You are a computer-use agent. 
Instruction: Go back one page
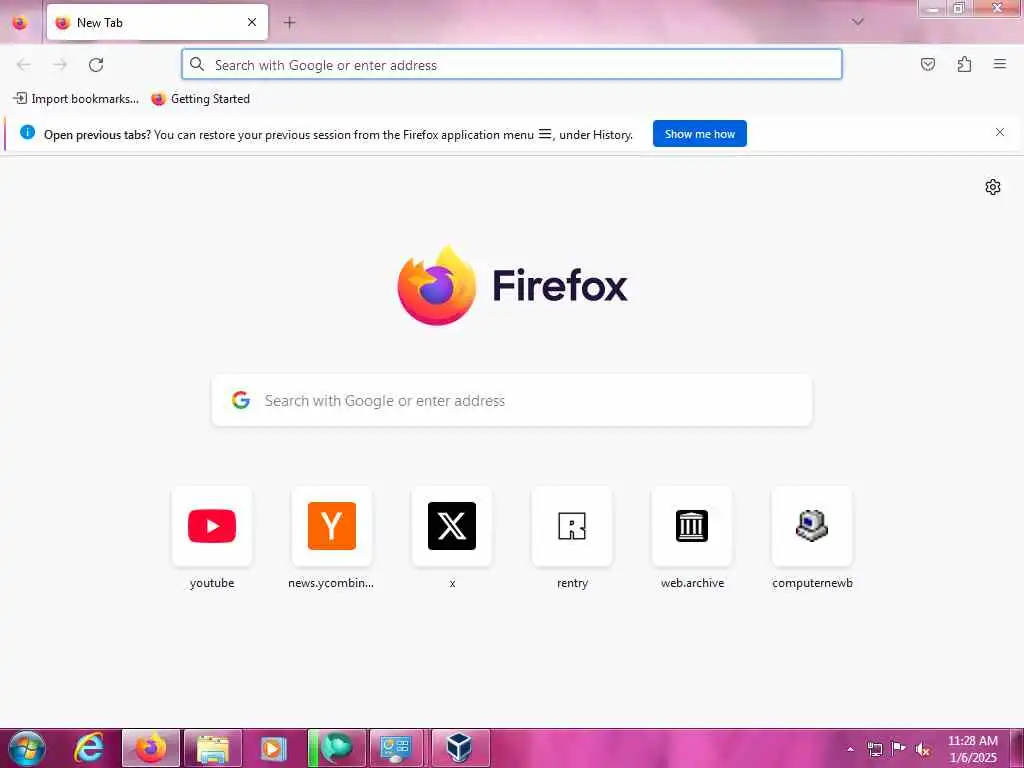coord(24,65)
